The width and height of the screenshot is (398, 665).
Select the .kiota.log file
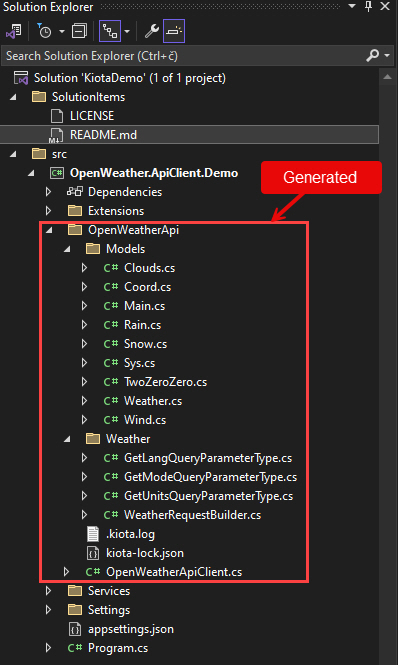(130, 534)
